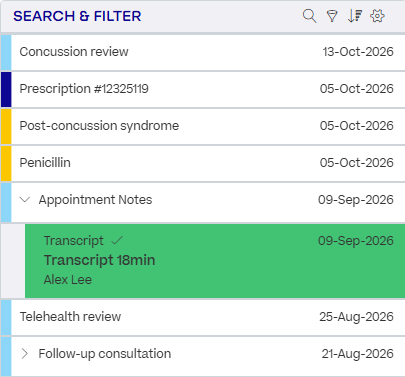This screenshot has width=405, height=377.
Task: Click the yellow marker beside Penicillin
Action: (6, 163)
